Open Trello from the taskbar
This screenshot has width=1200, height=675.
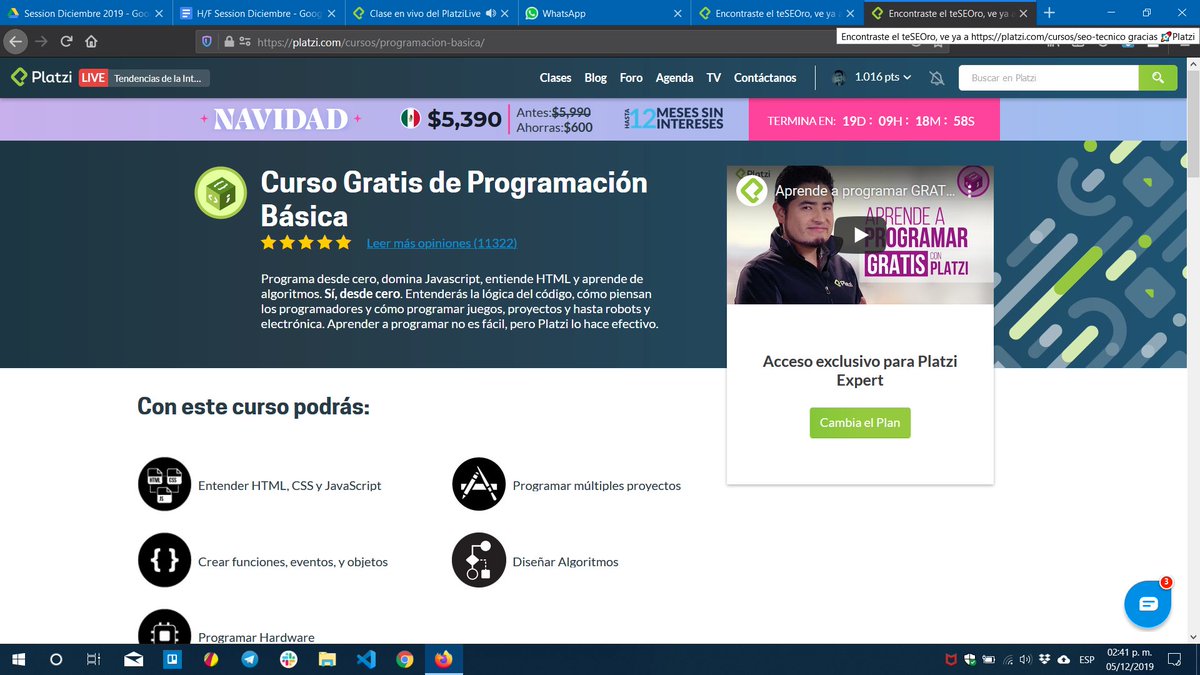(172, 659)
